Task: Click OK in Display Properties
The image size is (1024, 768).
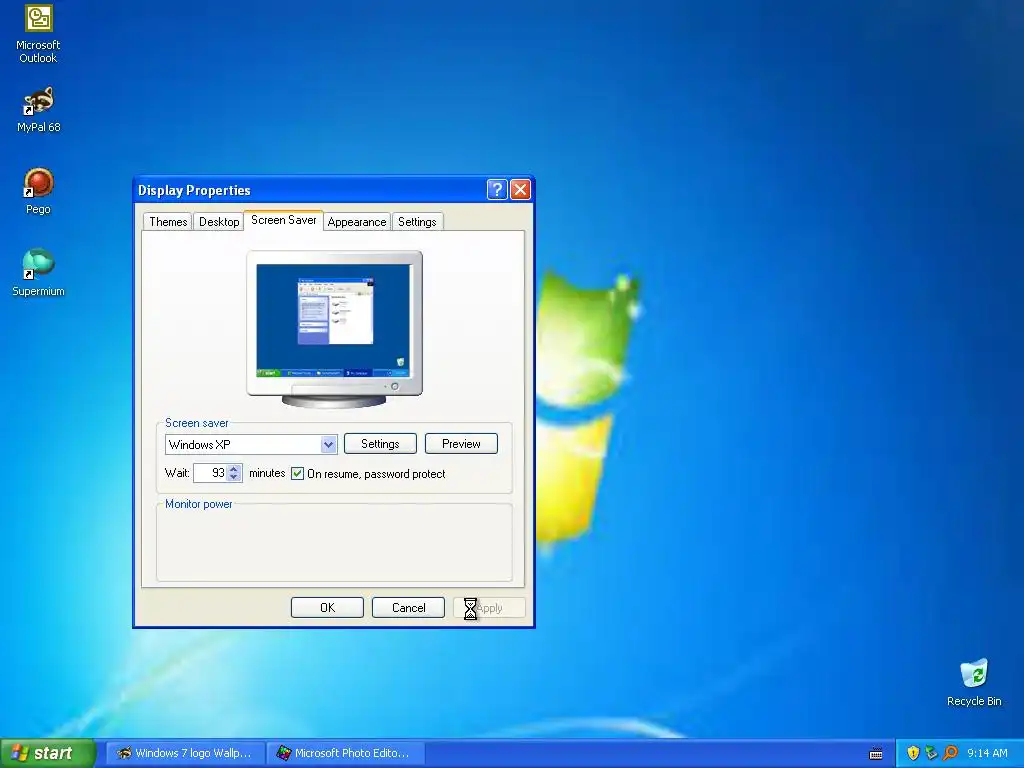Action: pyautogui.click(x=327, y=607)
